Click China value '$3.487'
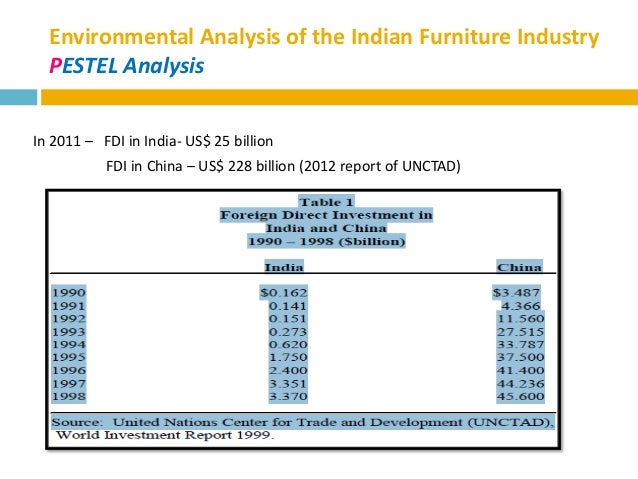638x479 pixels. [x=516, y=293]
